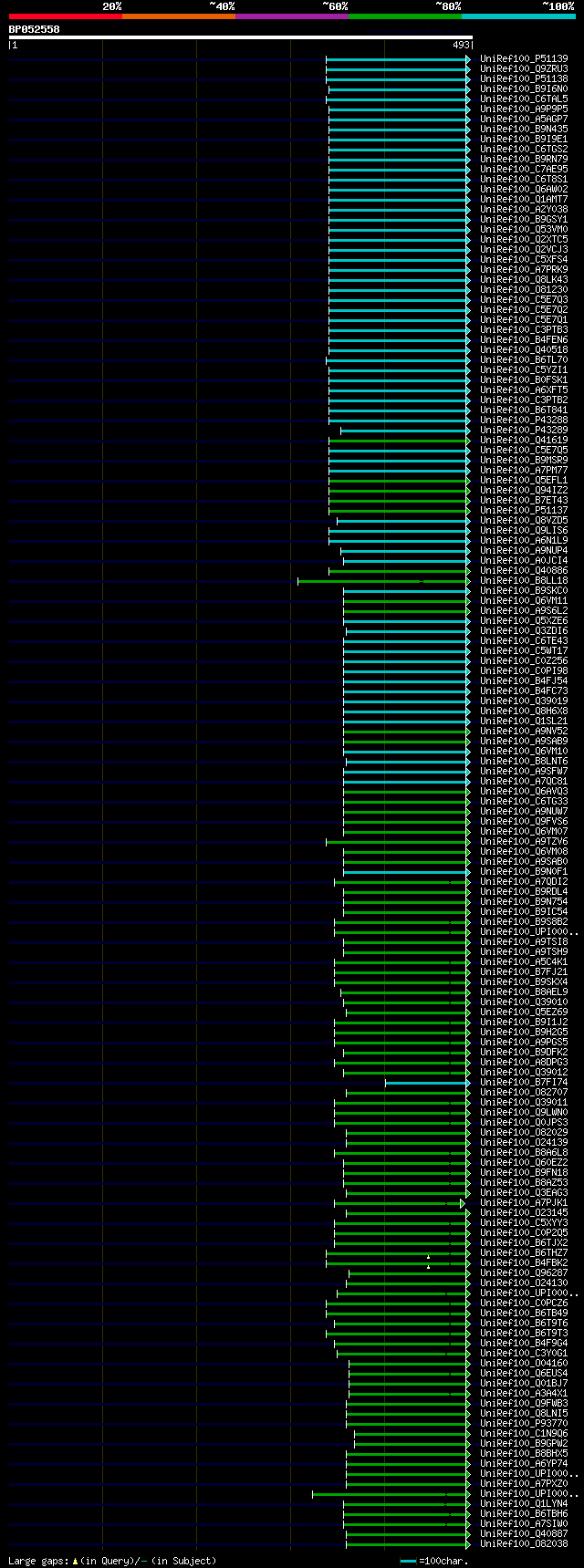Open hit UniRef100_B4FEN6
Image resolution: width=584 pixels, height=1568 pixels.
pos(524,339)
